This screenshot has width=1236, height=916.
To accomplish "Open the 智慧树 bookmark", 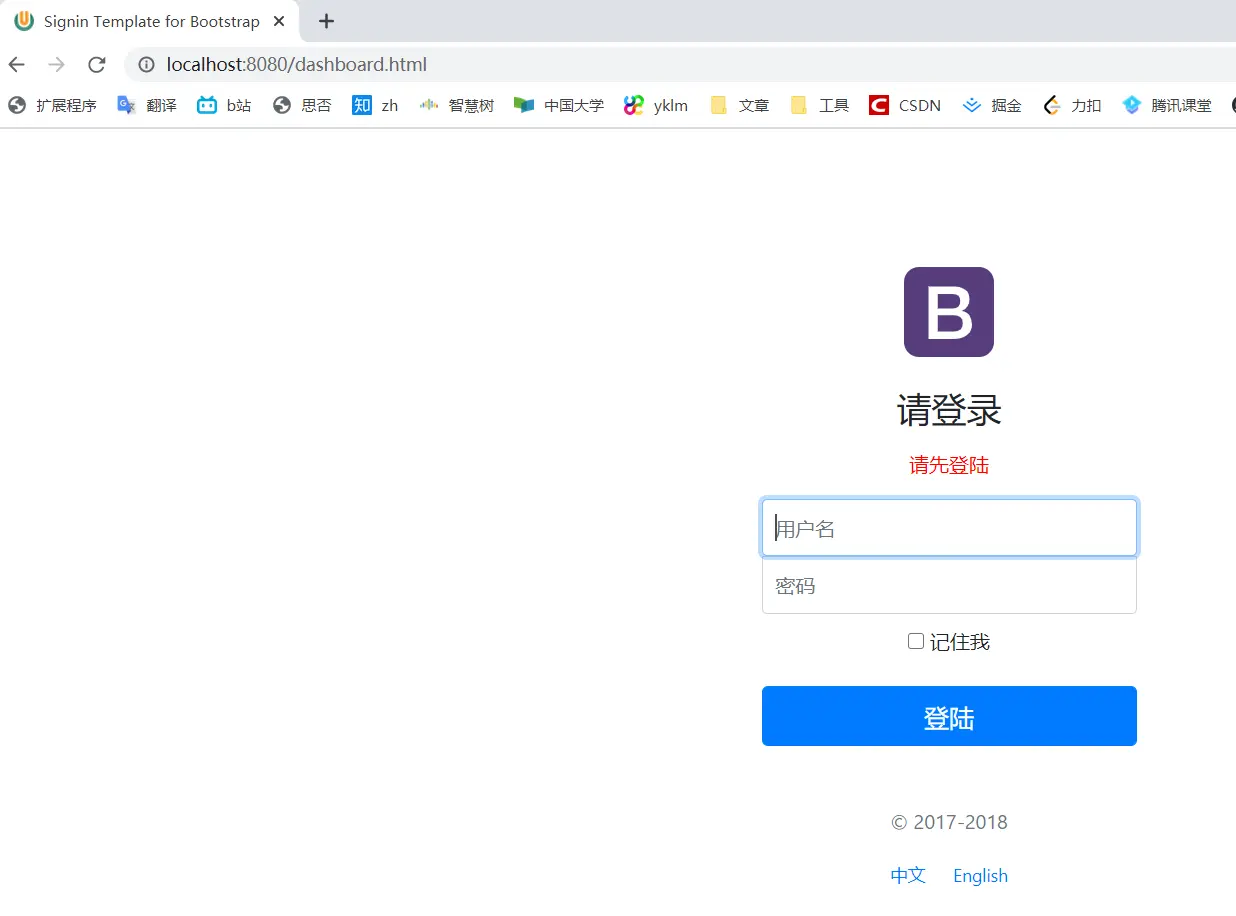I will (x=457, y=105).
